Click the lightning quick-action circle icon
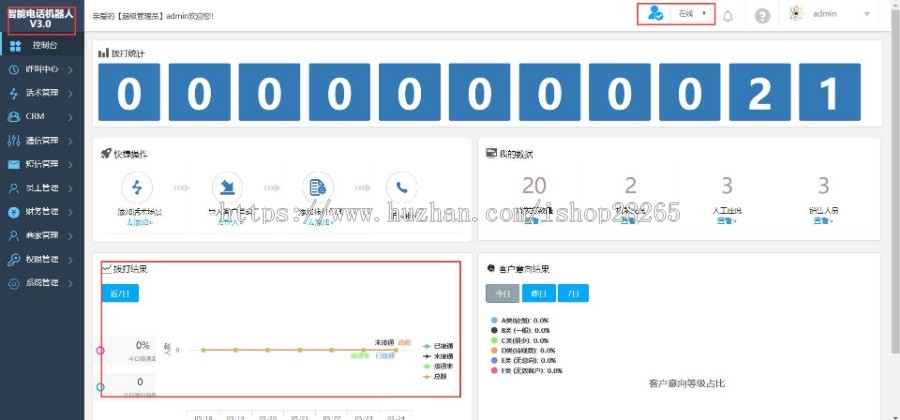This screenshot has width=900, height=420. click(x=137, y=187)
